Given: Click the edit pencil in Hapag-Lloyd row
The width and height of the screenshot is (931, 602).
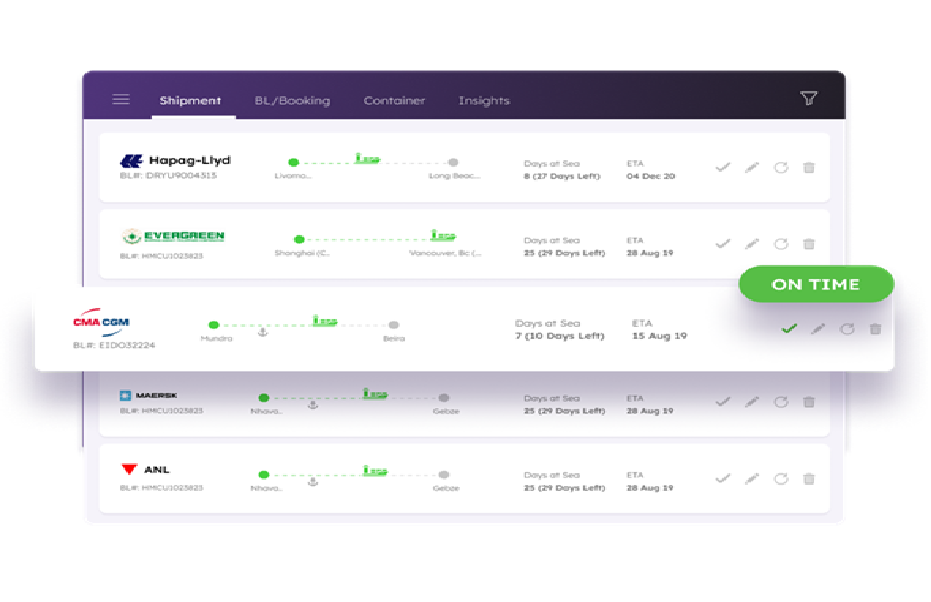Looking at the screenshot, I should (752, 167).
